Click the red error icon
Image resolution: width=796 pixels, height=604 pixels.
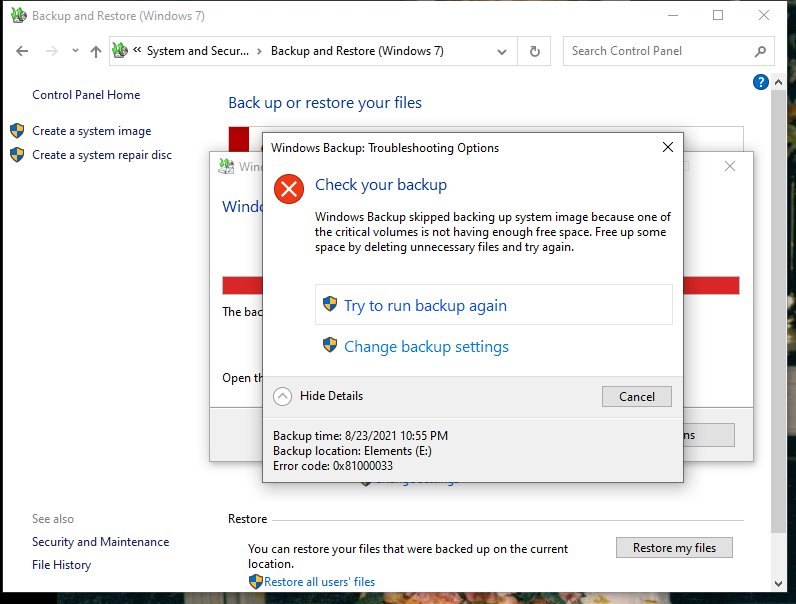(289, 189)
